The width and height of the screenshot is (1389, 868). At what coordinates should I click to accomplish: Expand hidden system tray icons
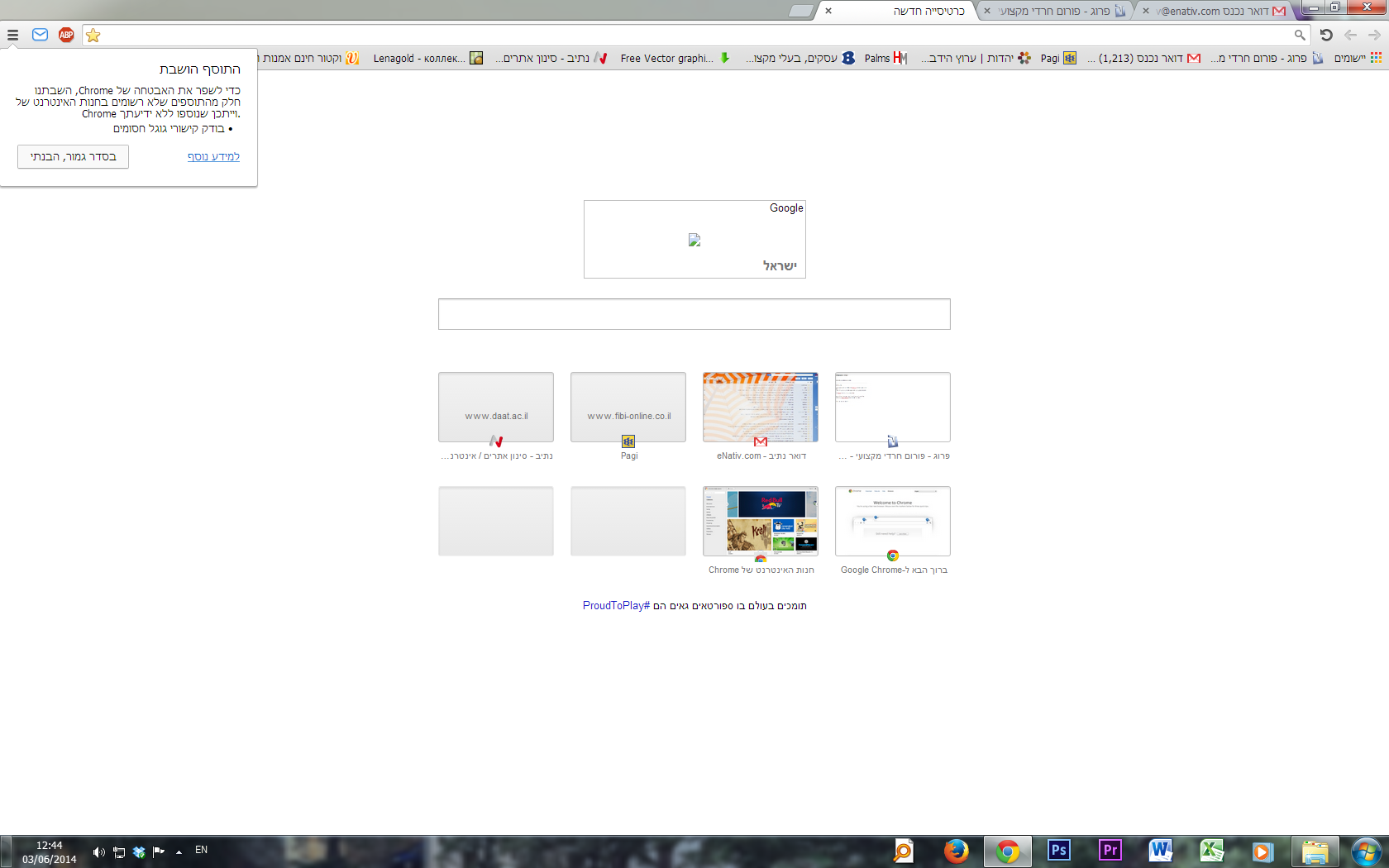click(179, 851)
